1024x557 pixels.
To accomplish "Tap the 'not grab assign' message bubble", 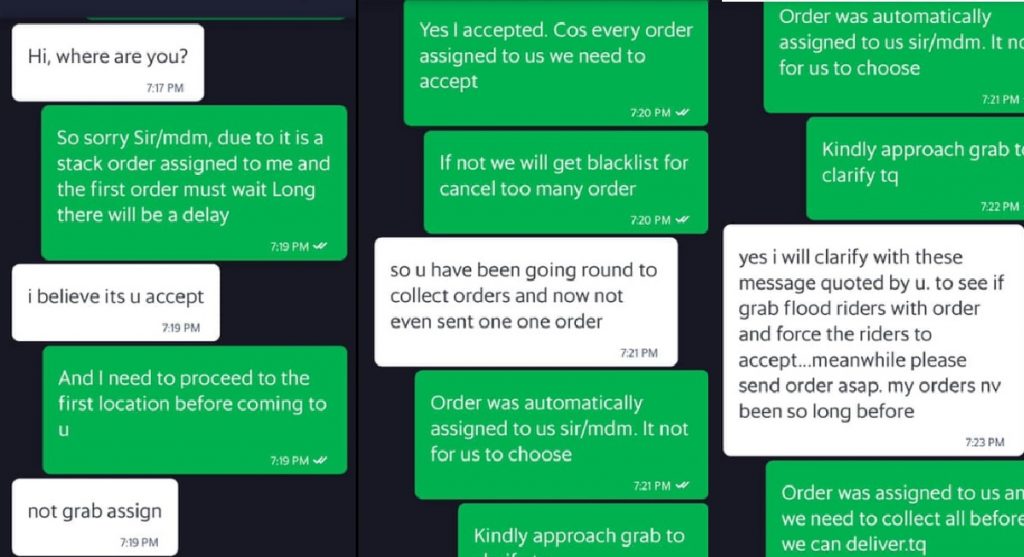I will (x=95, y=517).
